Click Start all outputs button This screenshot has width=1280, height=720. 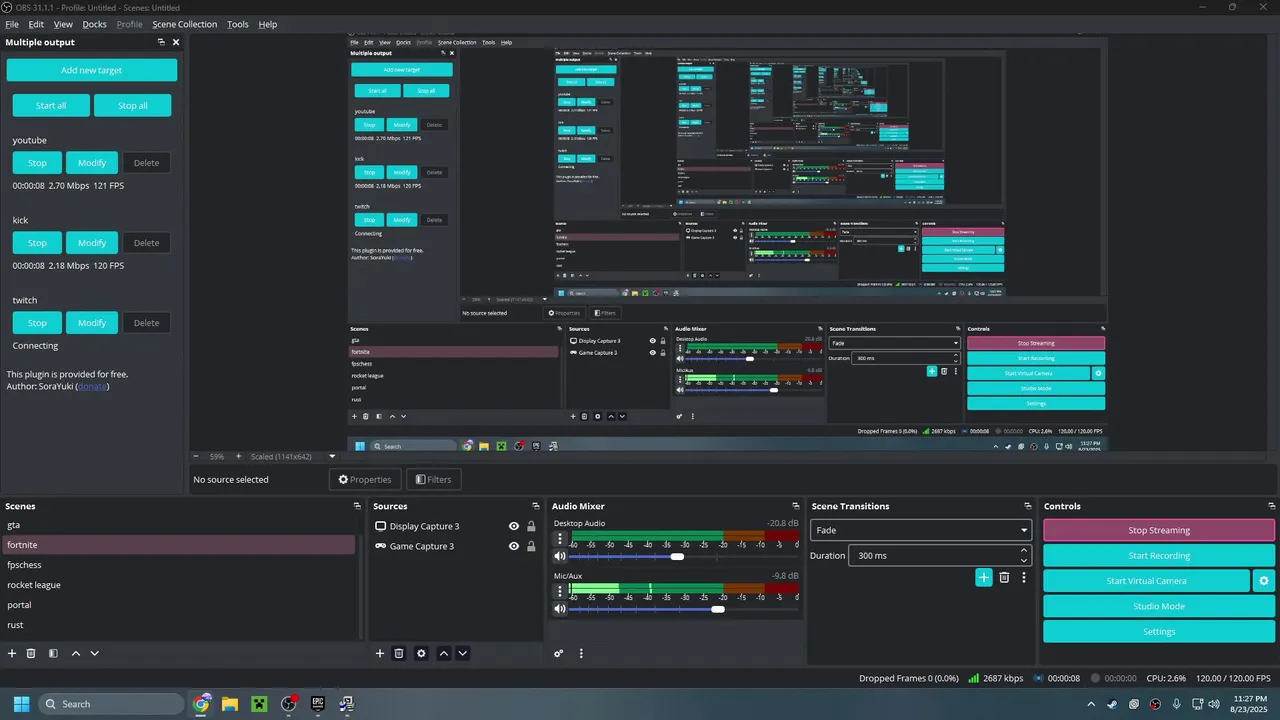[51, 105]
